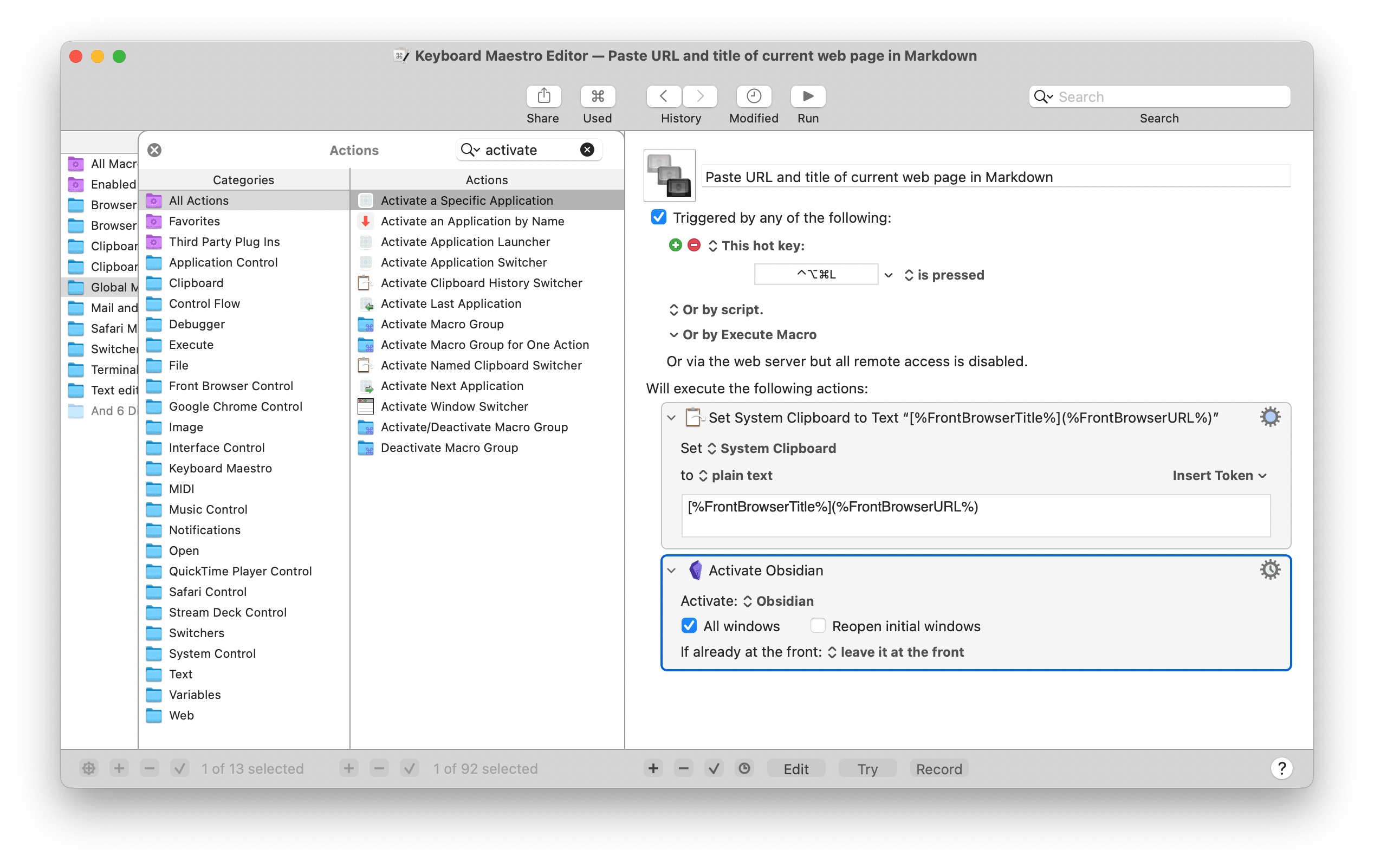Add a new macro group with plus button
This screenshot has height=868, width=1374.
(x=119, y=768)
